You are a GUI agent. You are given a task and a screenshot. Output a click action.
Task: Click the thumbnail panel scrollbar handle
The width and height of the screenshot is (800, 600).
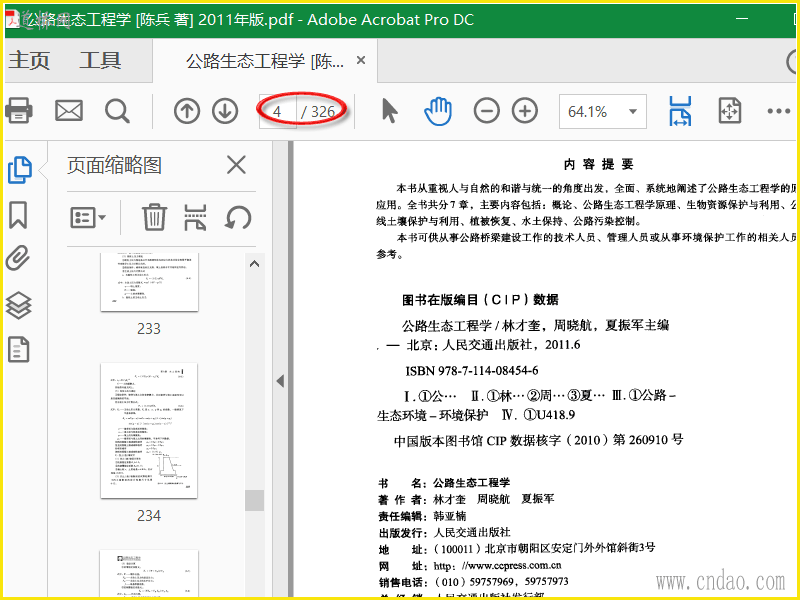coord(254,501)
